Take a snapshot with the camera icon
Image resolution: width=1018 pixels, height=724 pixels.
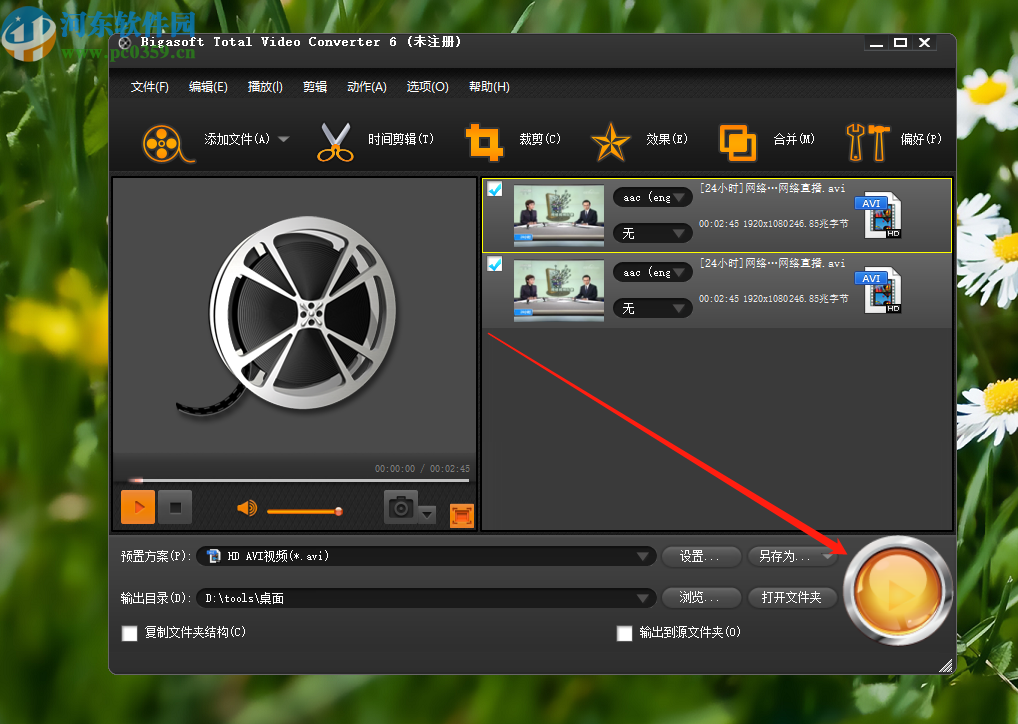[x=400, y=507]
